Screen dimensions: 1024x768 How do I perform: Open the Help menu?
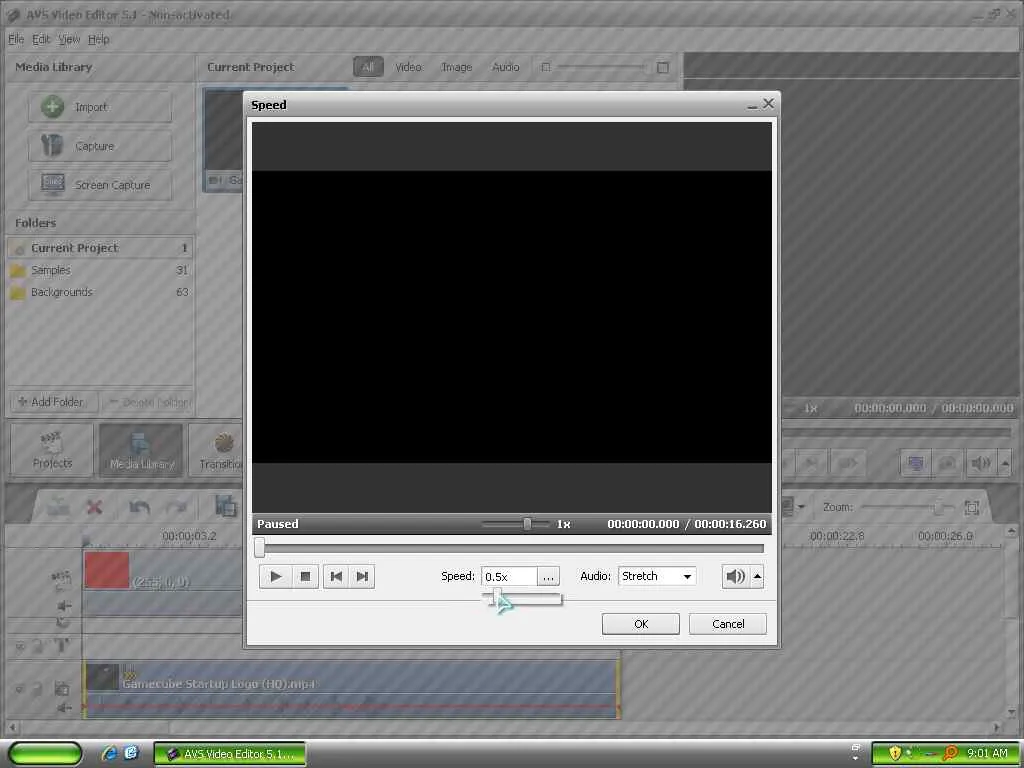(x=99, y=40)
